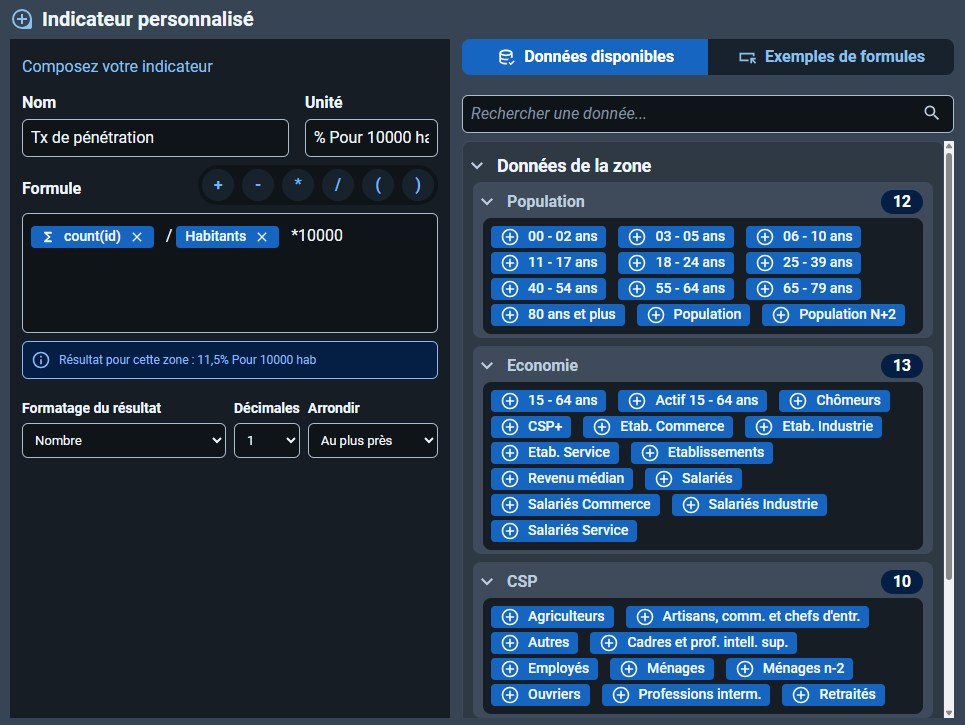Image resolution: width=965 pixels, height=725 pixels.
Task: Add Cadres et prof. intell. sup. chip
Action: [x=693, y=643]
